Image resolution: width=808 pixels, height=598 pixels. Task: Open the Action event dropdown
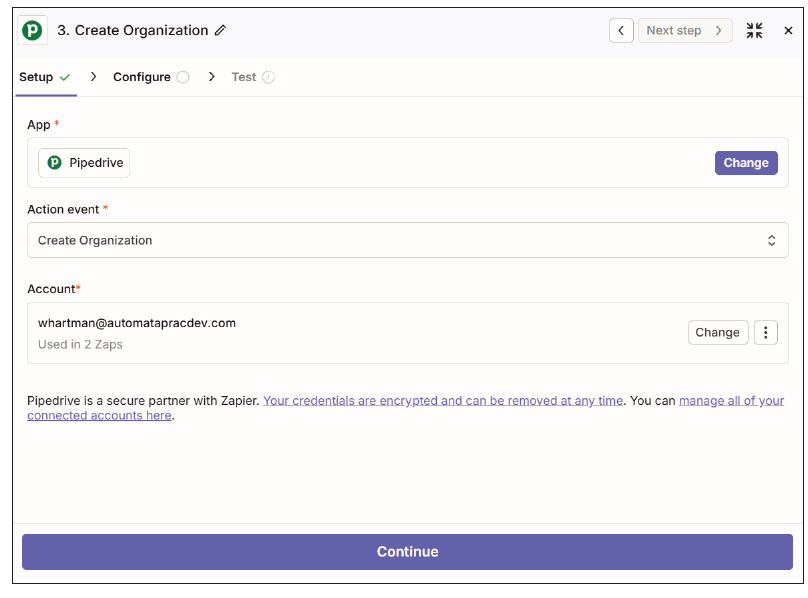[x=408, y=240]
